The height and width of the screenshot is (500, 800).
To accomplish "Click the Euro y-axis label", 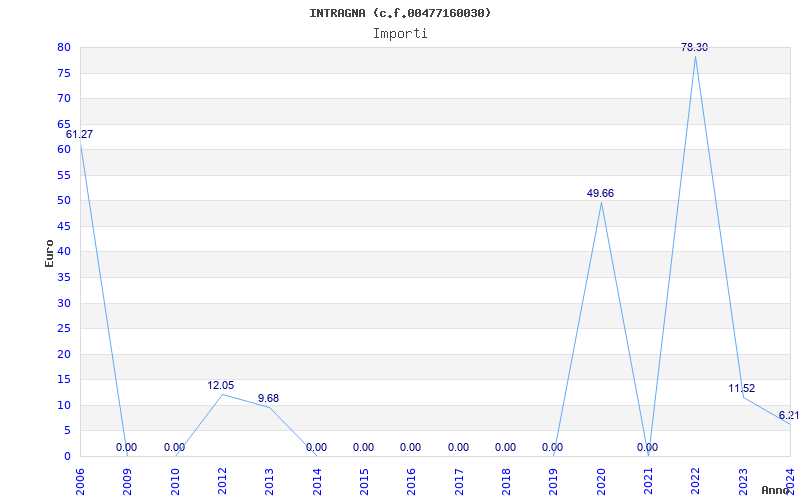I will pyautogui.click(x=49, y=253).
